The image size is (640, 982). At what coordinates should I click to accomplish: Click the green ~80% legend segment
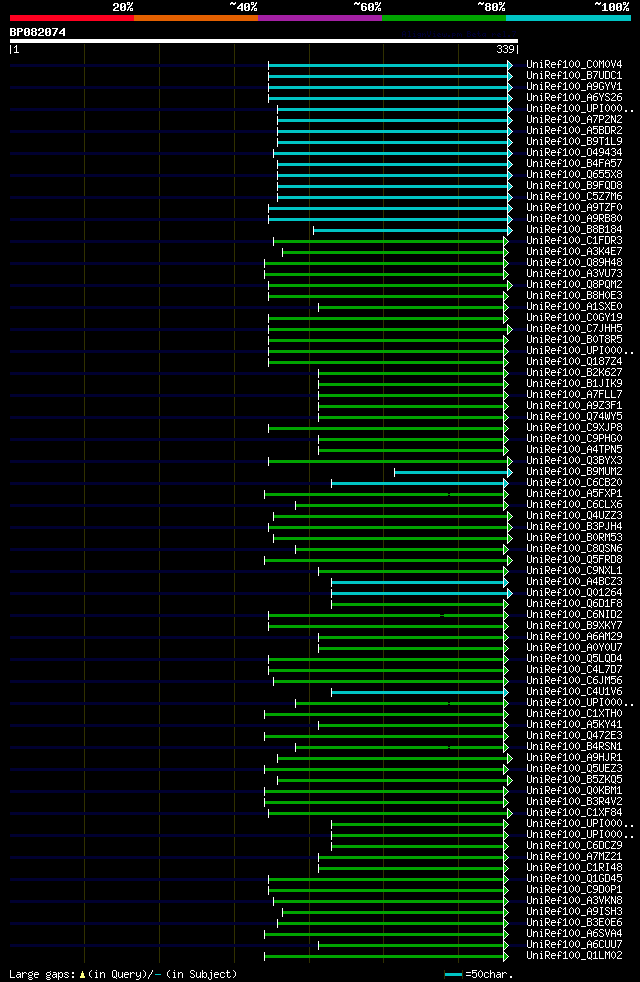(444, 18)
